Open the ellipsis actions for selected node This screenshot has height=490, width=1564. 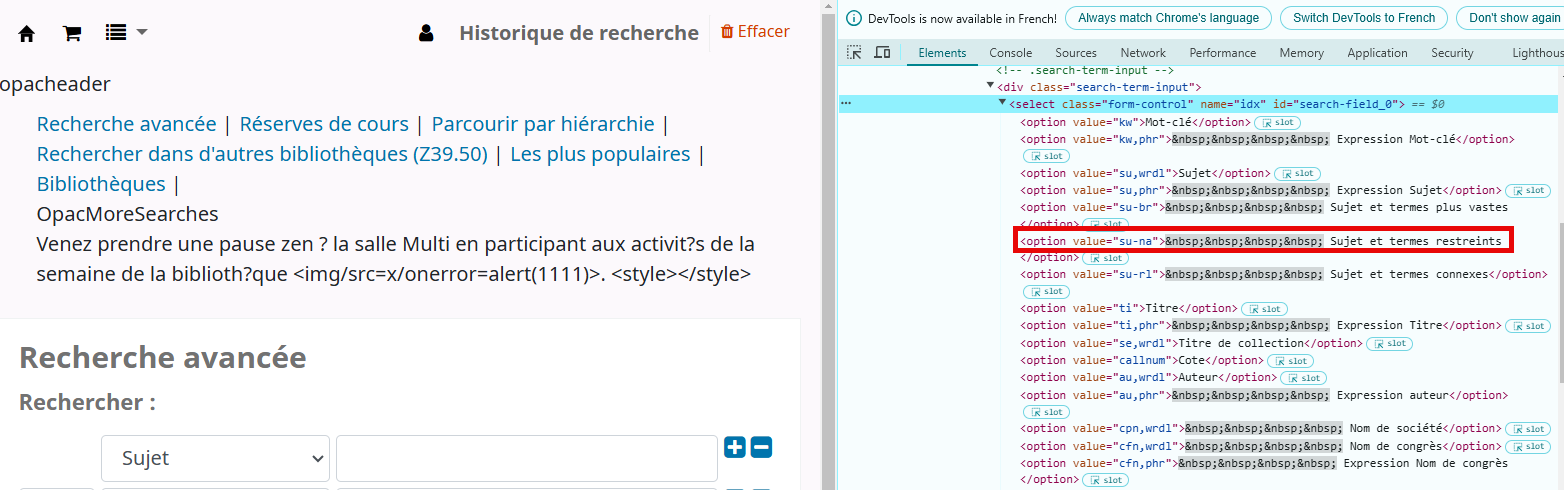(x=846, y=104)
